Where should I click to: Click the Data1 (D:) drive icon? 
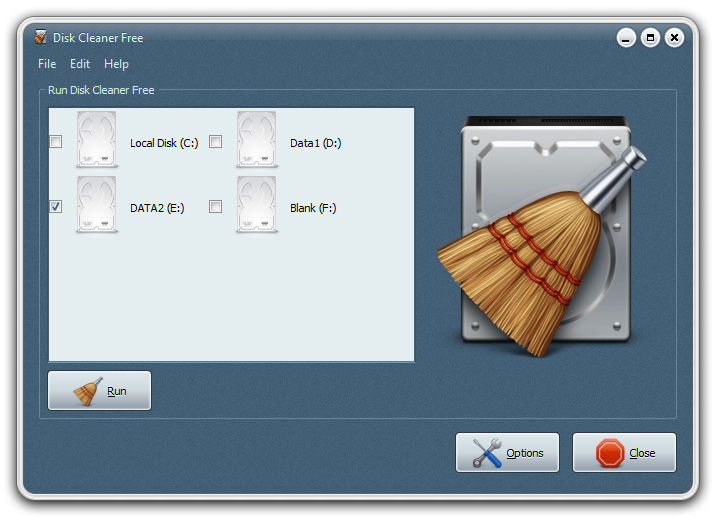click(x=257, y=140)
